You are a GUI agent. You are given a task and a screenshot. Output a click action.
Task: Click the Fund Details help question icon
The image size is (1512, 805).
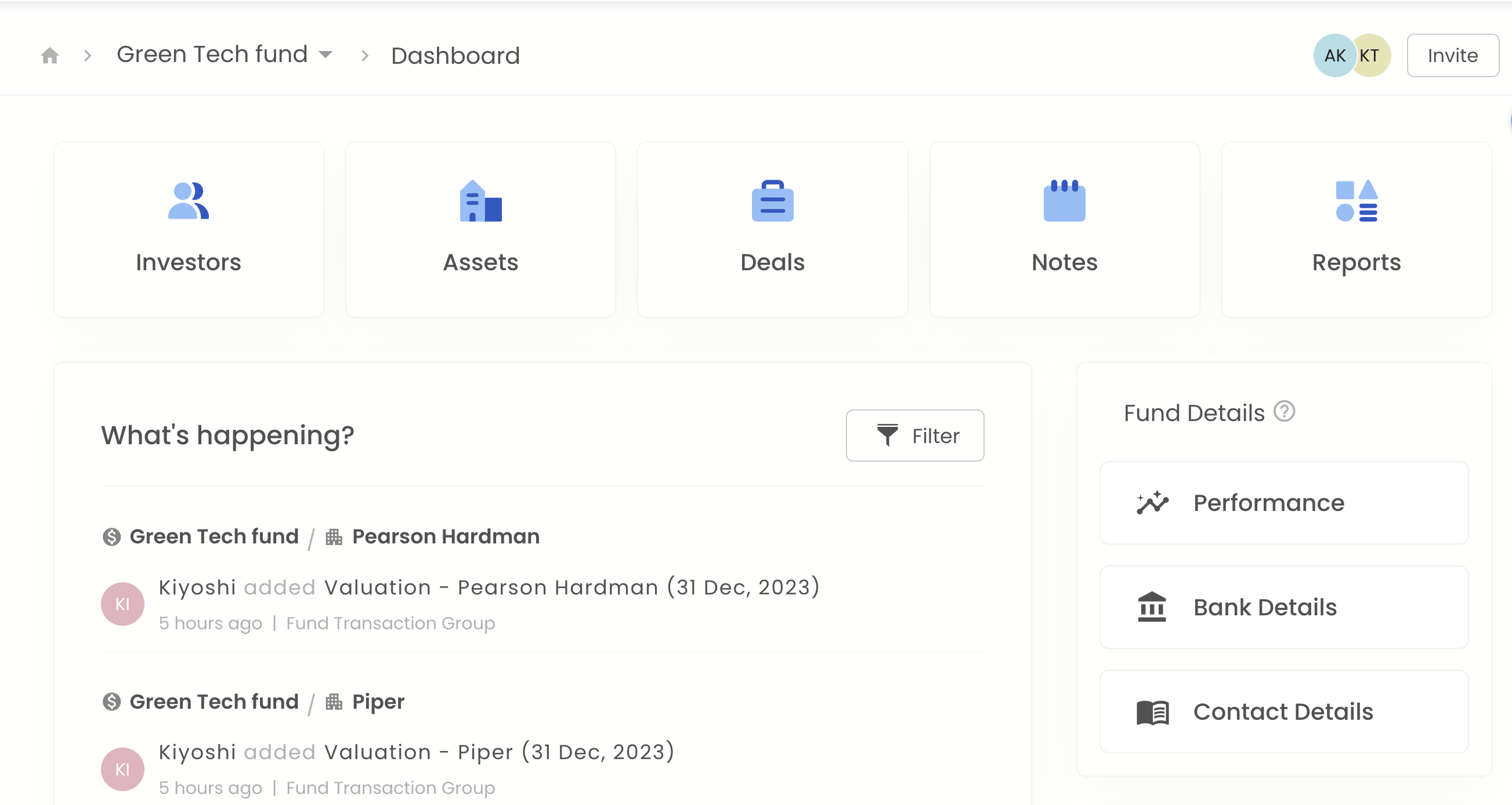pyautogui.click(x=1284, y=411)
